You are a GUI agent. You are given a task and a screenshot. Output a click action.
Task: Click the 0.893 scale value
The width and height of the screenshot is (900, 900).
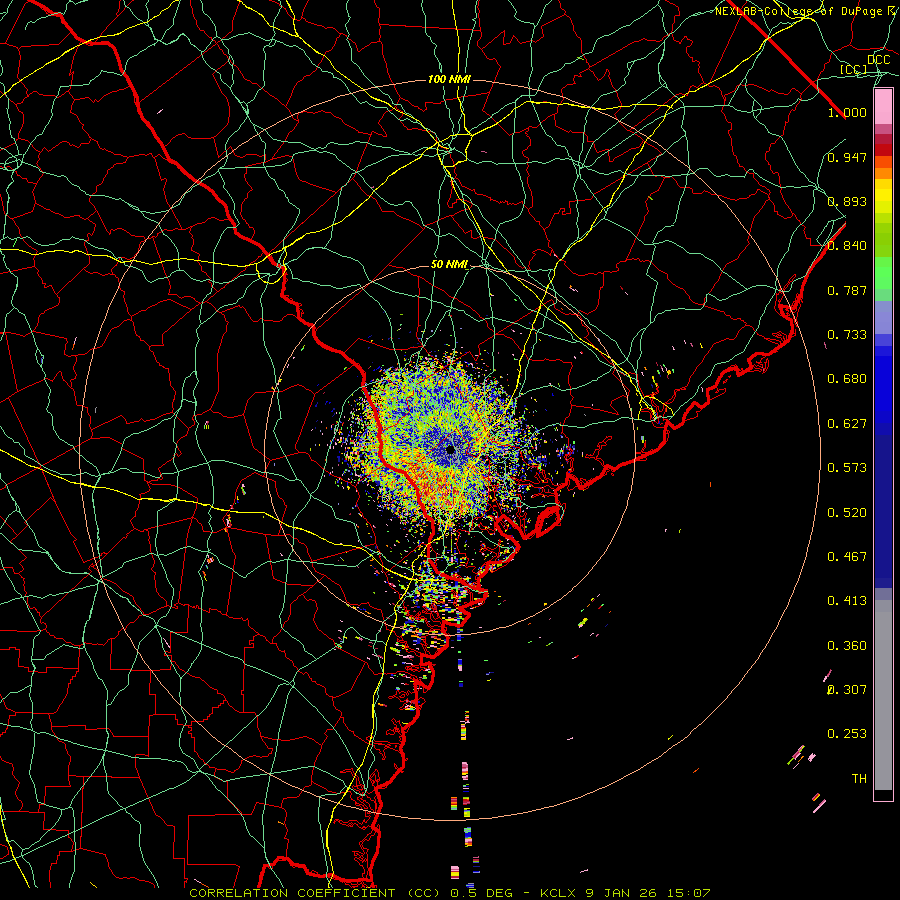(847, 201)
